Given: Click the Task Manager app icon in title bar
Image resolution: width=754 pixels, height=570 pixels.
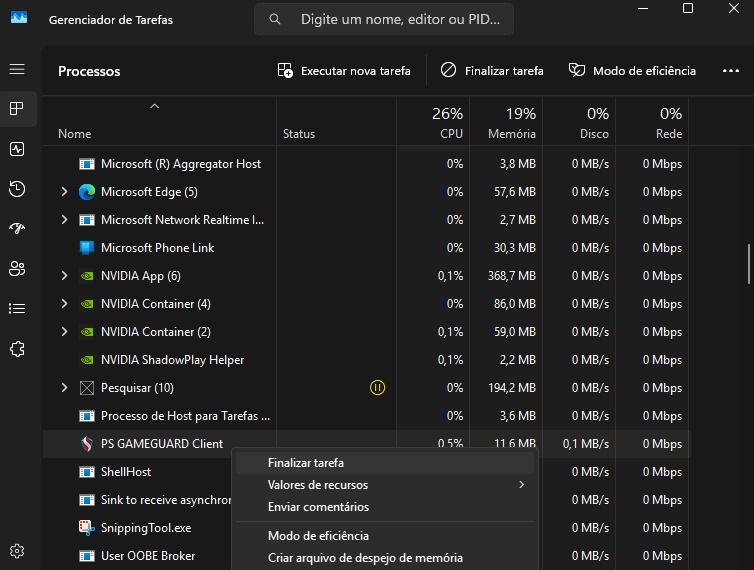Looking at the screenshot, I should [x=19, y=18].
